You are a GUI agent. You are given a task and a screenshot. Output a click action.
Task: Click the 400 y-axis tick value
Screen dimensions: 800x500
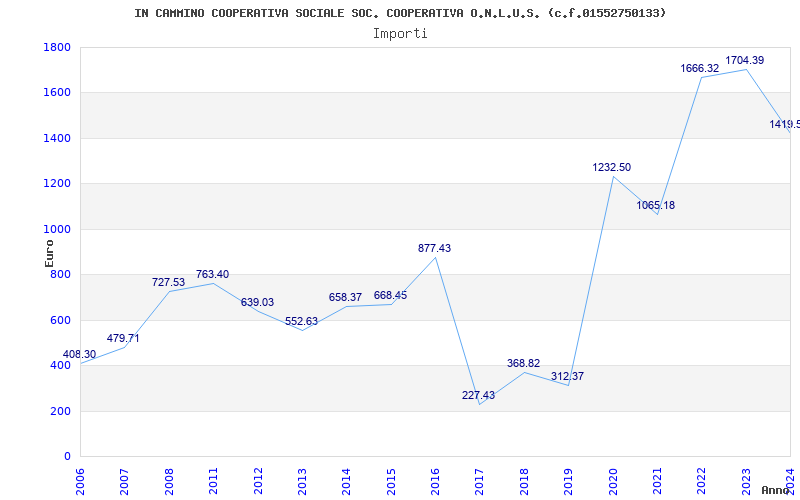pos(60,366)
